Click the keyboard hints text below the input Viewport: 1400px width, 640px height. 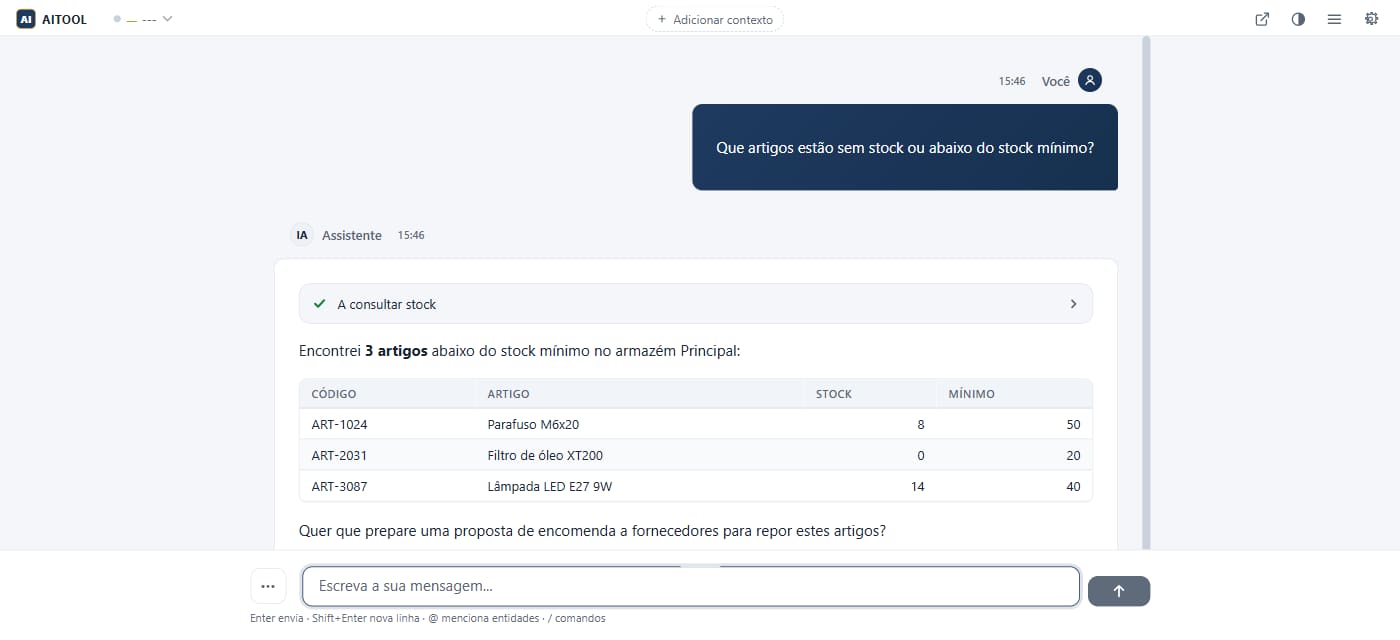428,618
